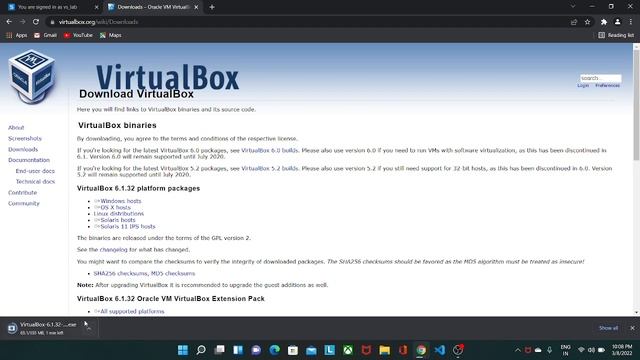Image resolution: width=640 pixels, height=360 pixels.
Task: Click the VirtualBox cube logo
Action: [x=31, y=76]
